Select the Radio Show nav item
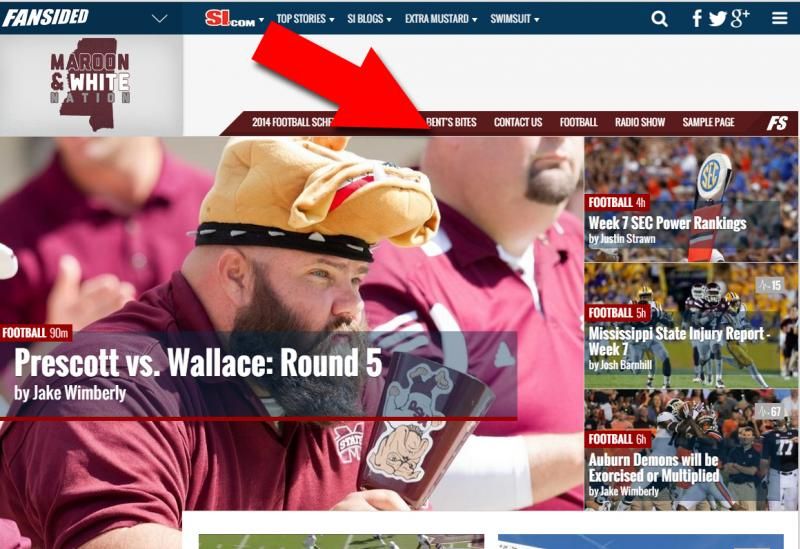Screen dimensions: 800x549 click(x=640, y=122)
